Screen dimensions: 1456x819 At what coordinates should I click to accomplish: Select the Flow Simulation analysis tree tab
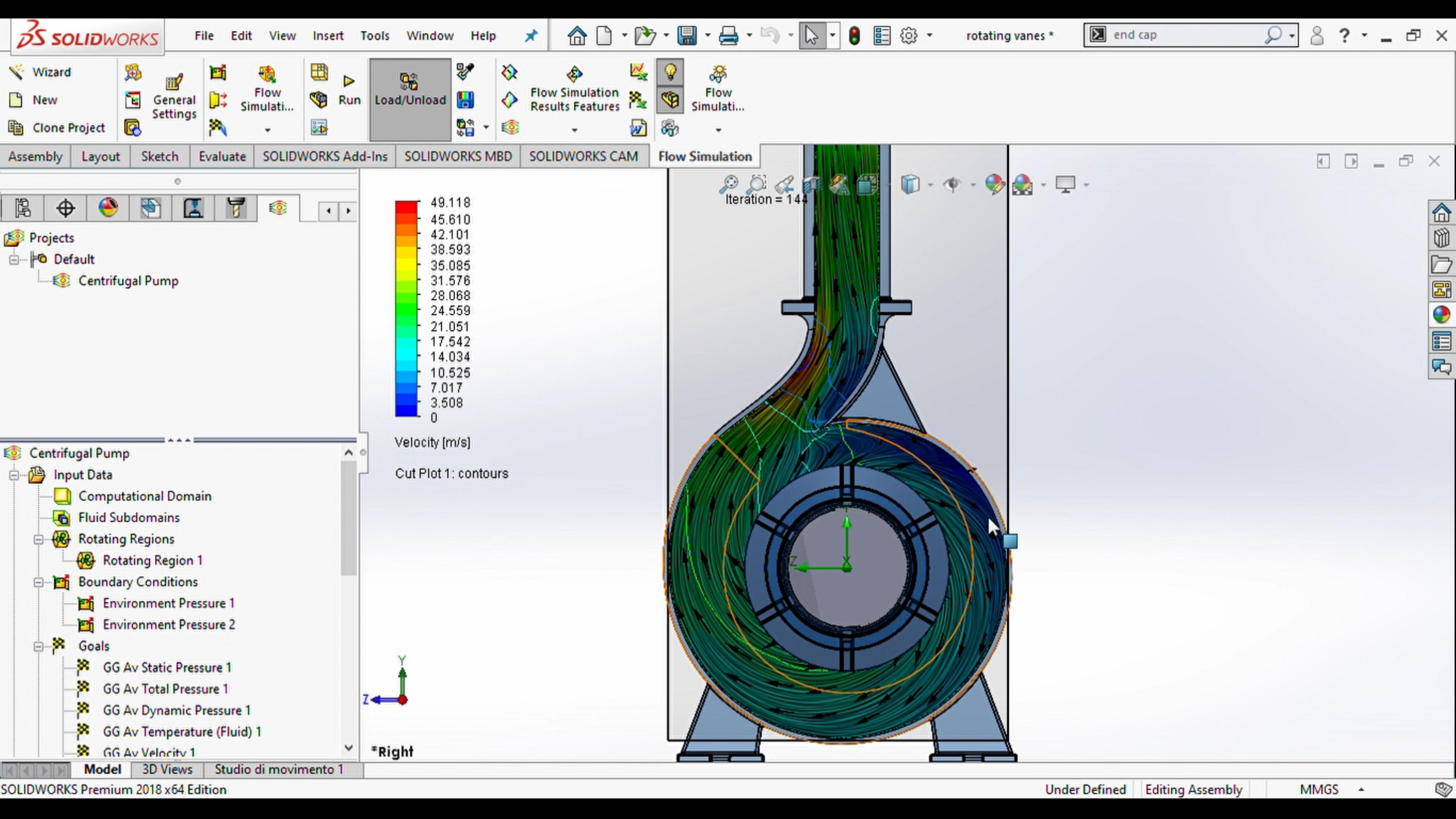coord(278,208)
